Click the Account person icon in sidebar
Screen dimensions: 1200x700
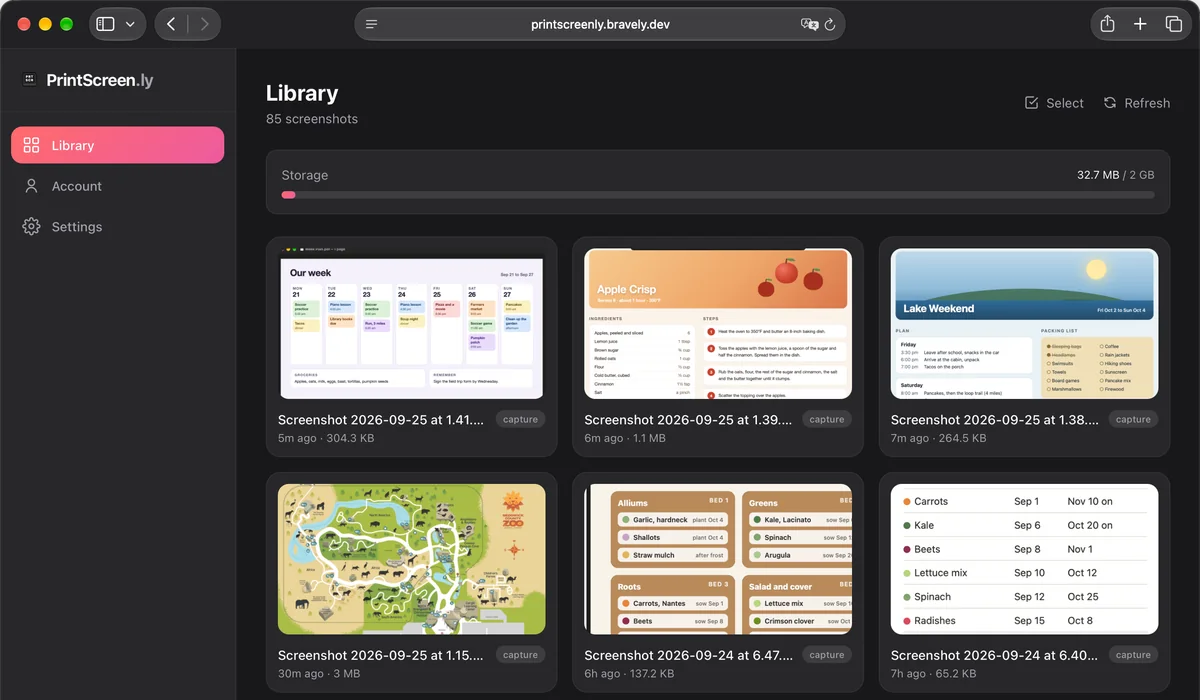point(31,186)
